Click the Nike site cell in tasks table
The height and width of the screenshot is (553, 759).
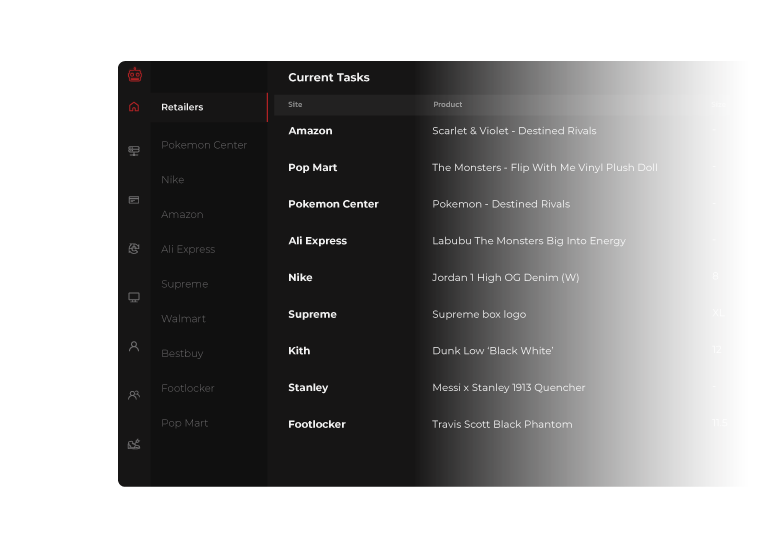[300, 277]
